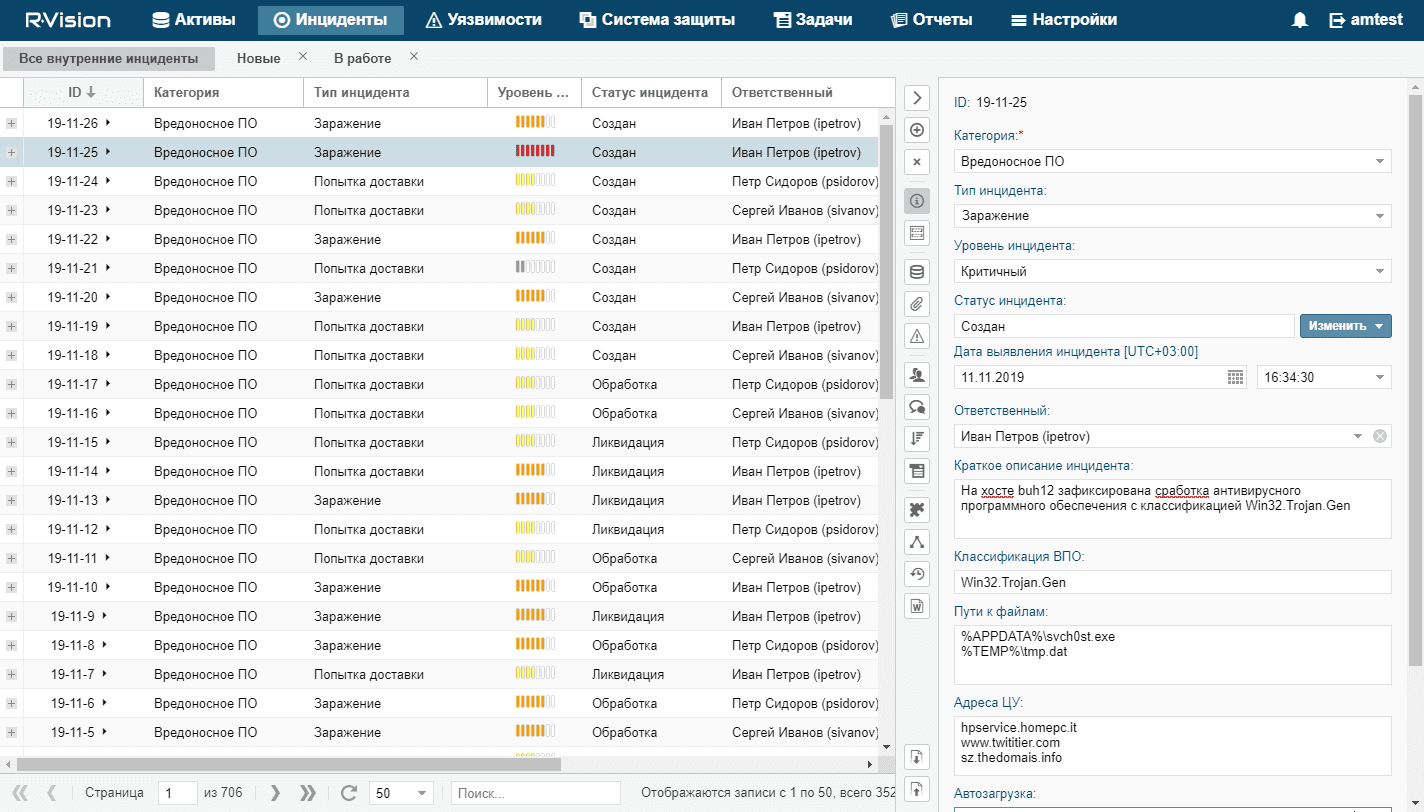Open the history clock icon panel
1424x812 pixels.
[917, 573]
